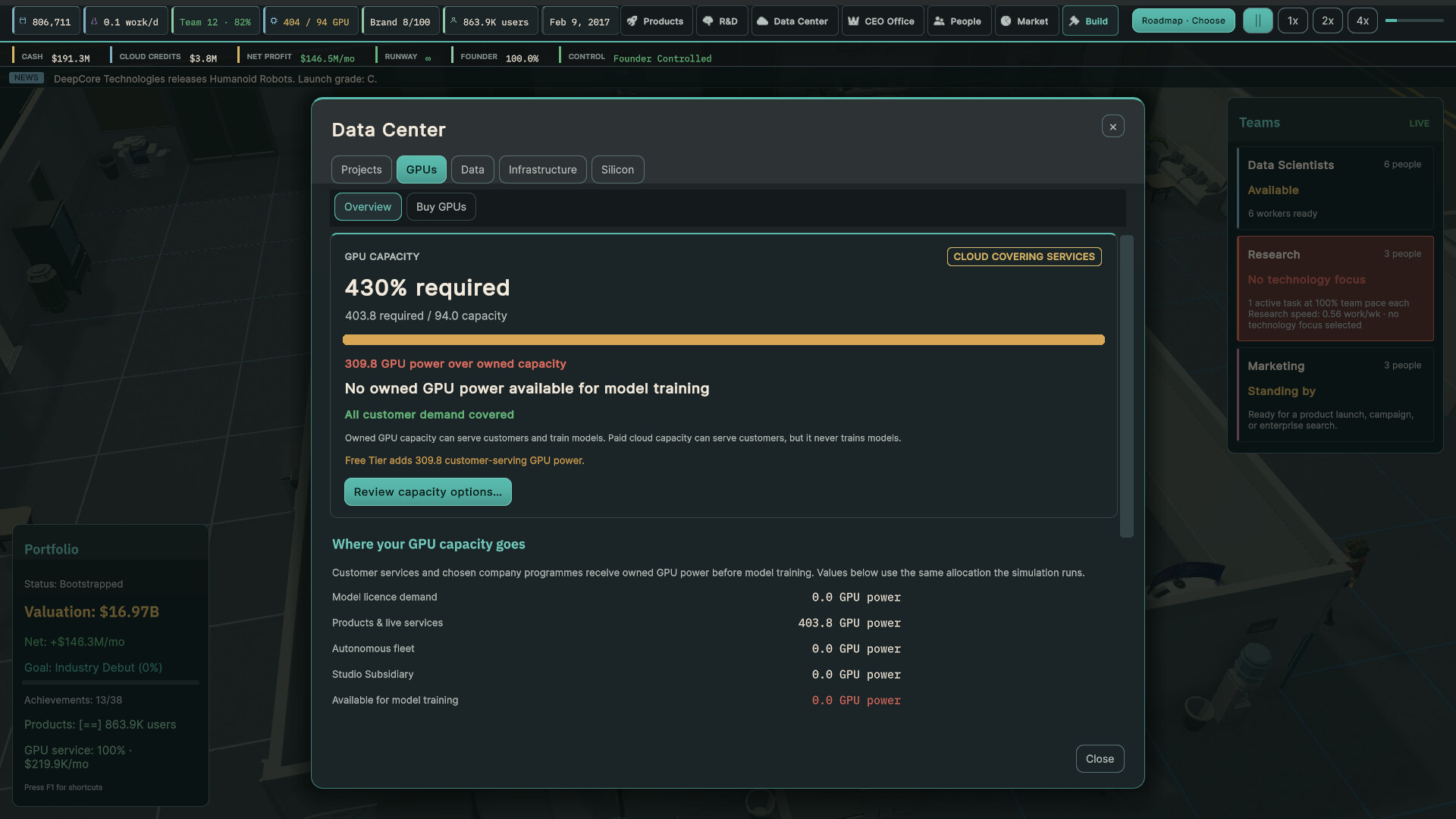Click the 863.9K users indicator
The width and height of the screenshot is (1456, 819).
pyautogui.click(x=490, y=21)
